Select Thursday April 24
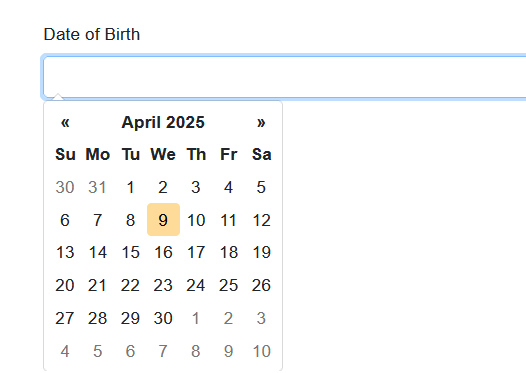The height and width of the screenshot is (373, 526). [x=196, y=285]
